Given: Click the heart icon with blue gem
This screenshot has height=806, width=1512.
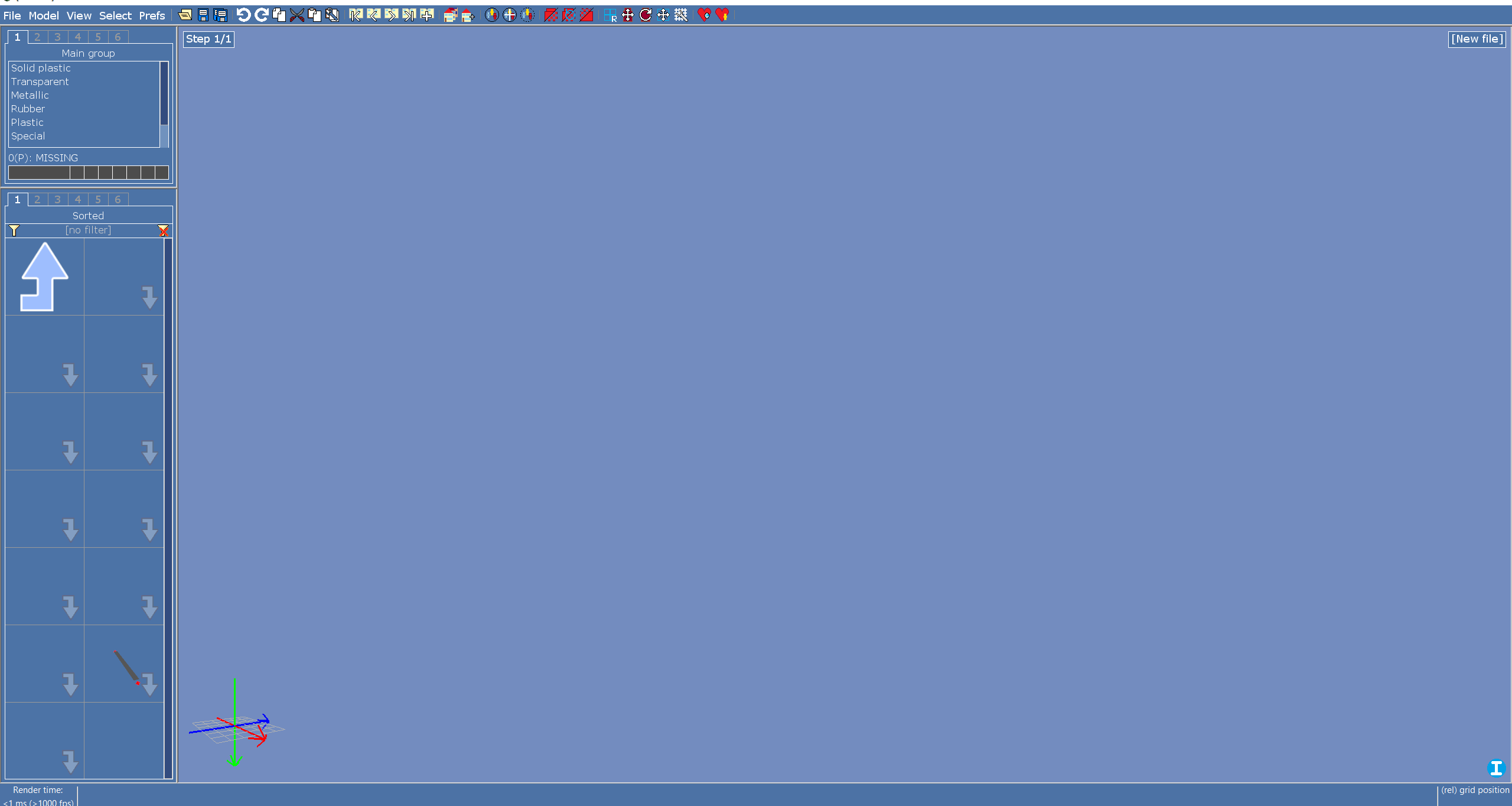Looking at the screenshot, I should [704, 15].
